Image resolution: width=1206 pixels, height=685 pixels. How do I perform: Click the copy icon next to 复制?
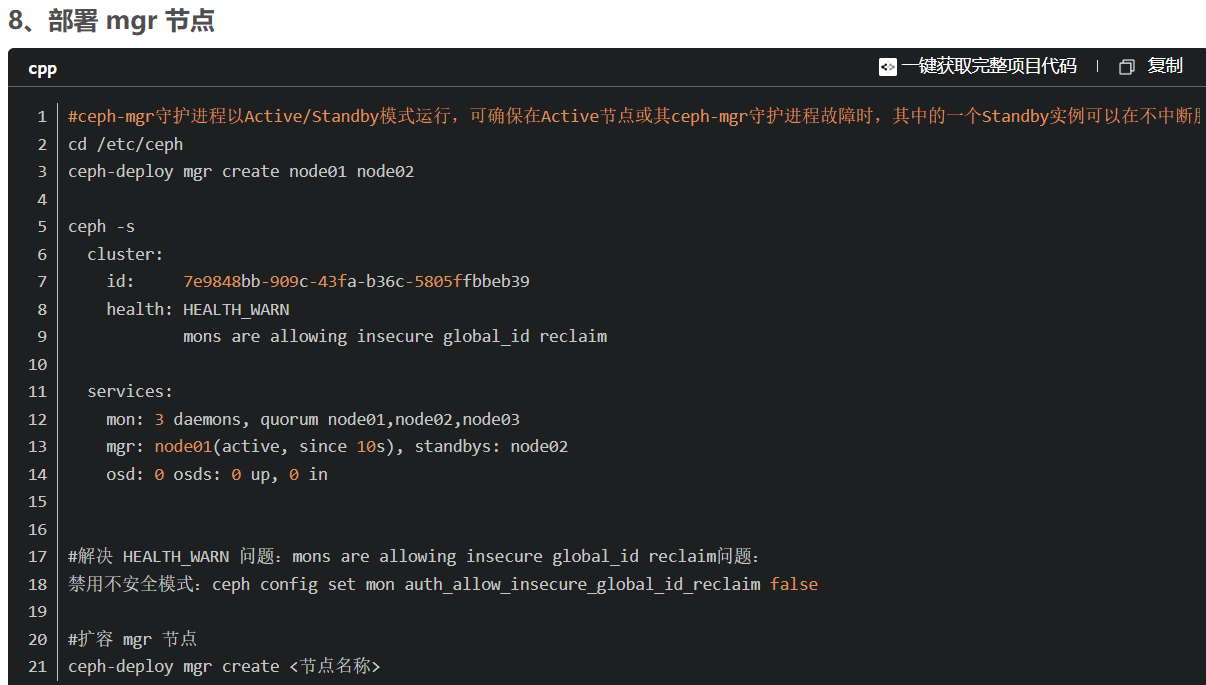1127,67
